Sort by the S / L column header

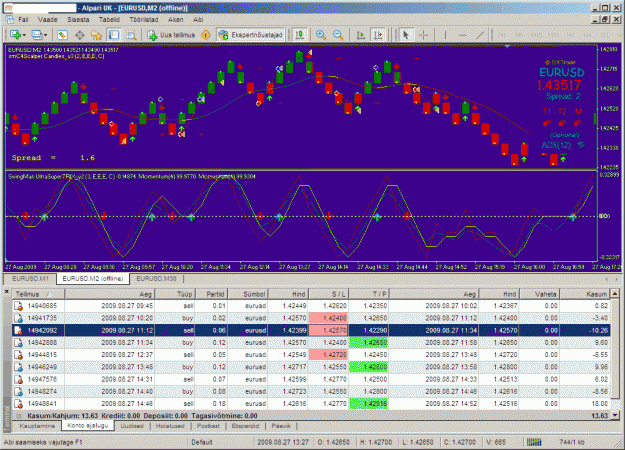tap(328, 294)
